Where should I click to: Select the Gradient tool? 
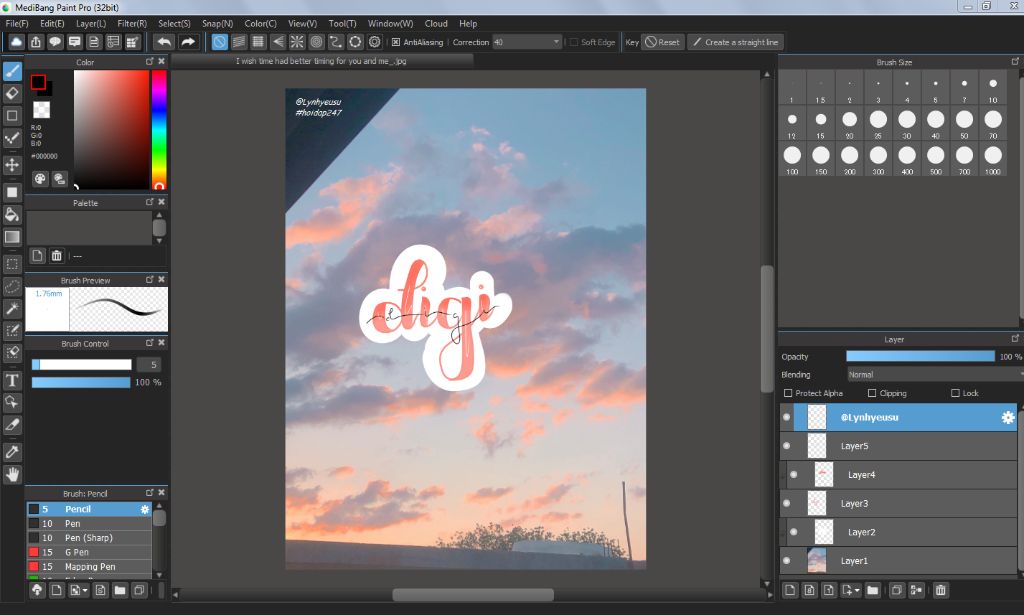click(x=12, y=236)
